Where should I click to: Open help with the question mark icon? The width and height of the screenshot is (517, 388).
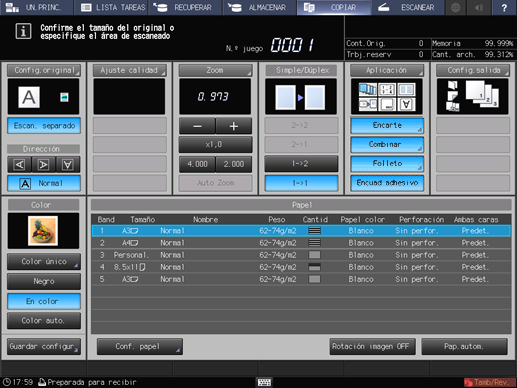(504, 7)
